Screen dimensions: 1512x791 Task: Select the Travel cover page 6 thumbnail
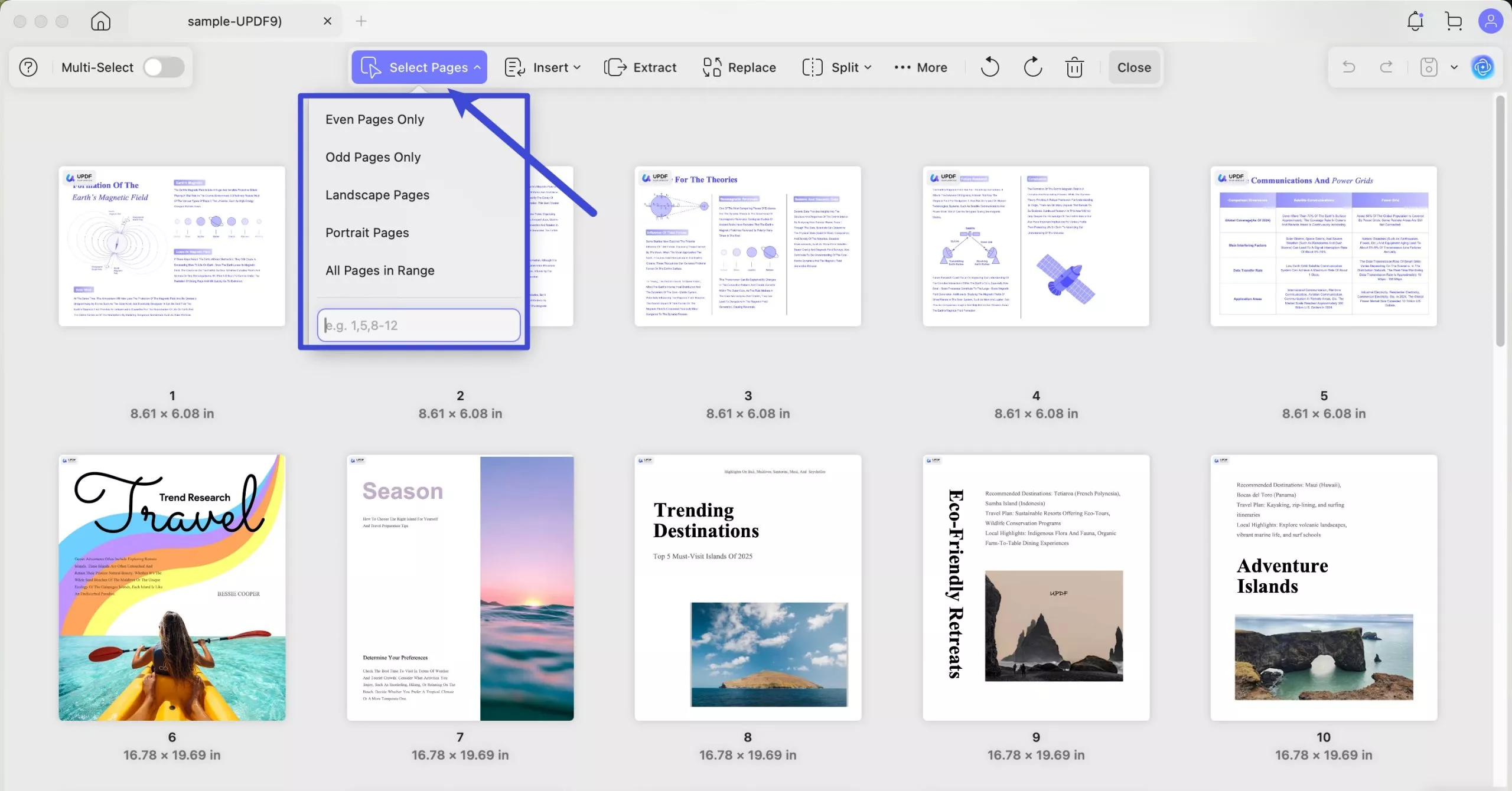[172, 587]
